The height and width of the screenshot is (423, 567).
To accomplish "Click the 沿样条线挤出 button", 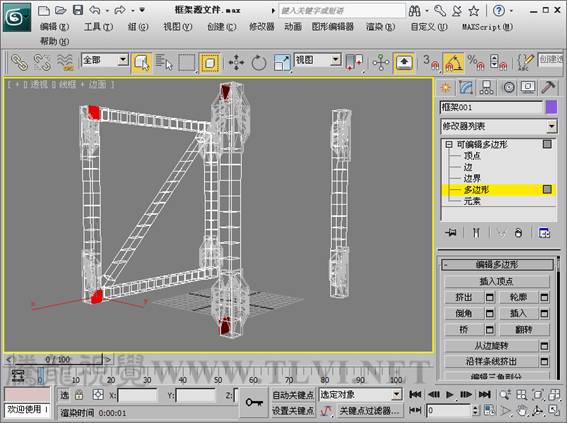I will point(491,361).
